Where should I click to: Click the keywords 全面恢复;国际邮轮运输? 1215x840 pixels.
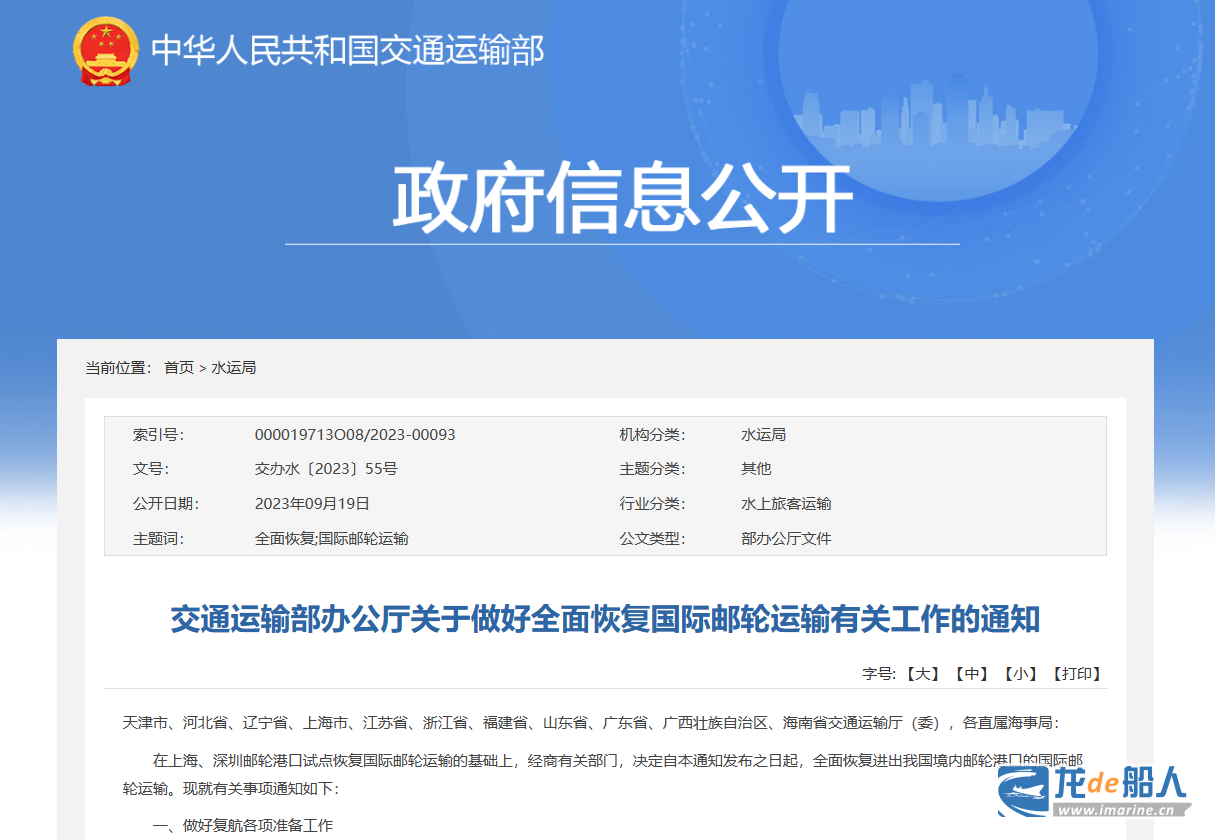(331, 539)
